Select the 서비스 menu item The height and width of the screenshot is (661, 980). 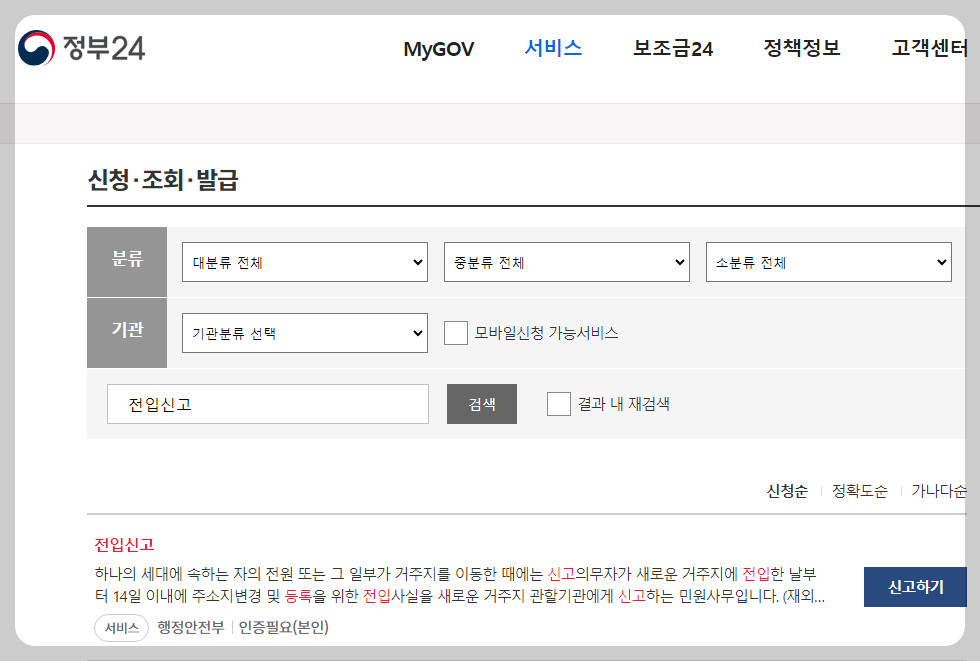(x=552, y=48)
